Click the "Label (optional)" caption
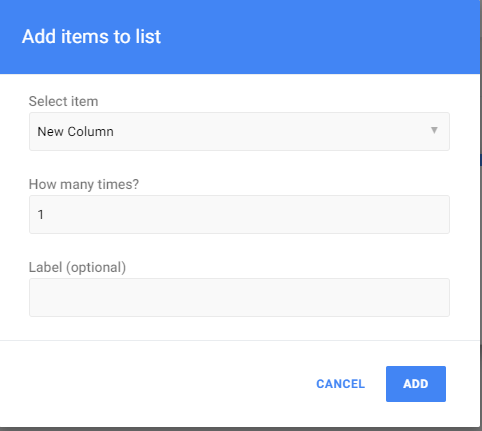Image resolution: width=482 pixels, height=431 pixels. point(77,267)
